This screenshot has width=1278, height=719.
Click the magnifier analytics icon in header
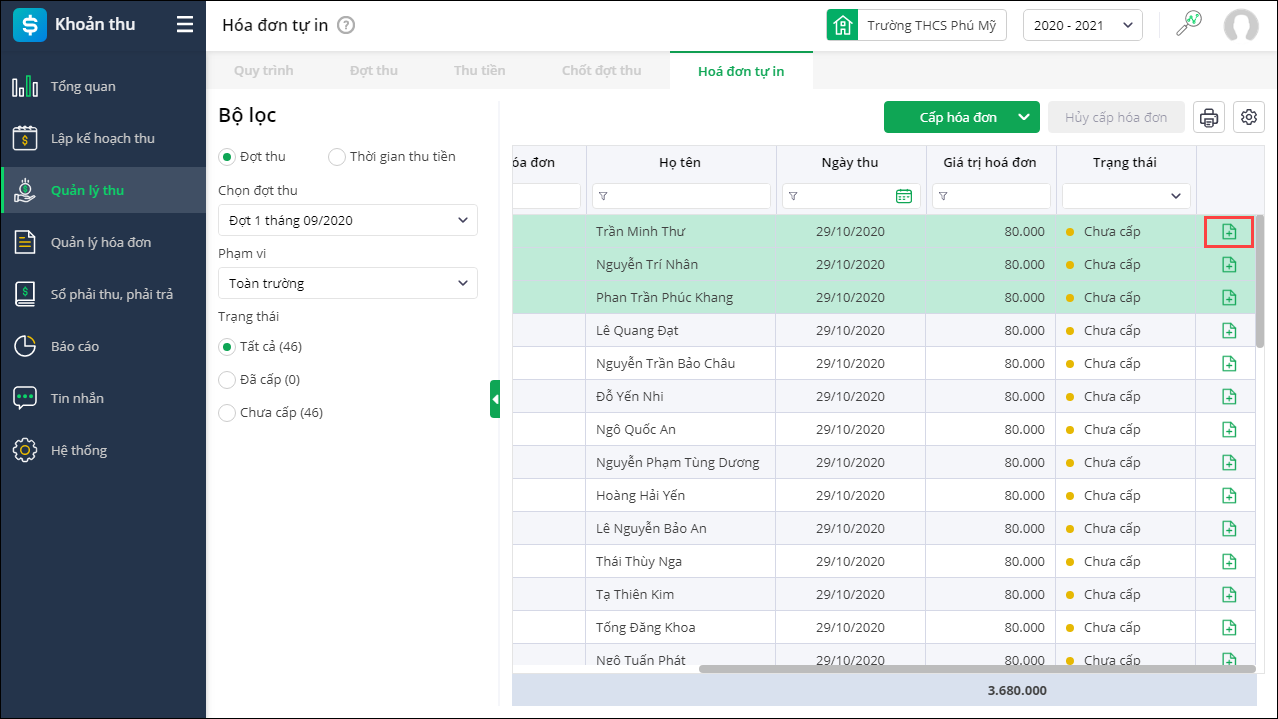1188,25
